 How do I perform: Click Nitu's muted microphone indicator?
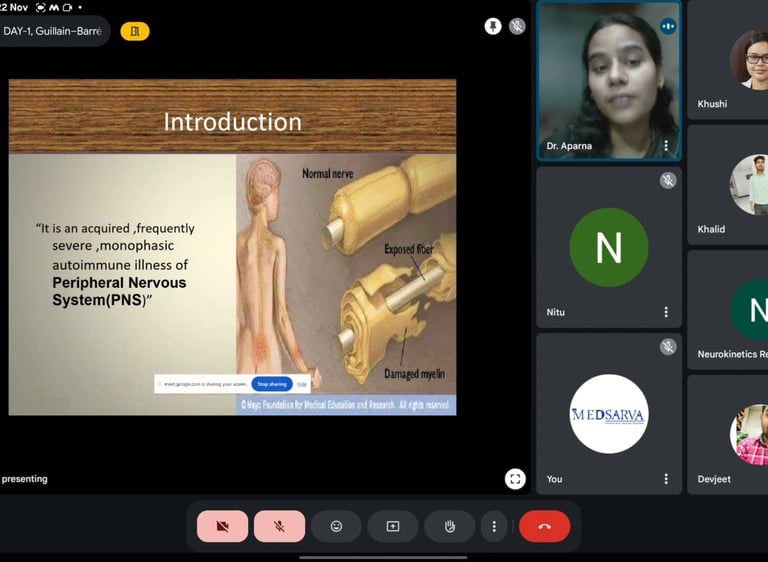click(668, 180)
